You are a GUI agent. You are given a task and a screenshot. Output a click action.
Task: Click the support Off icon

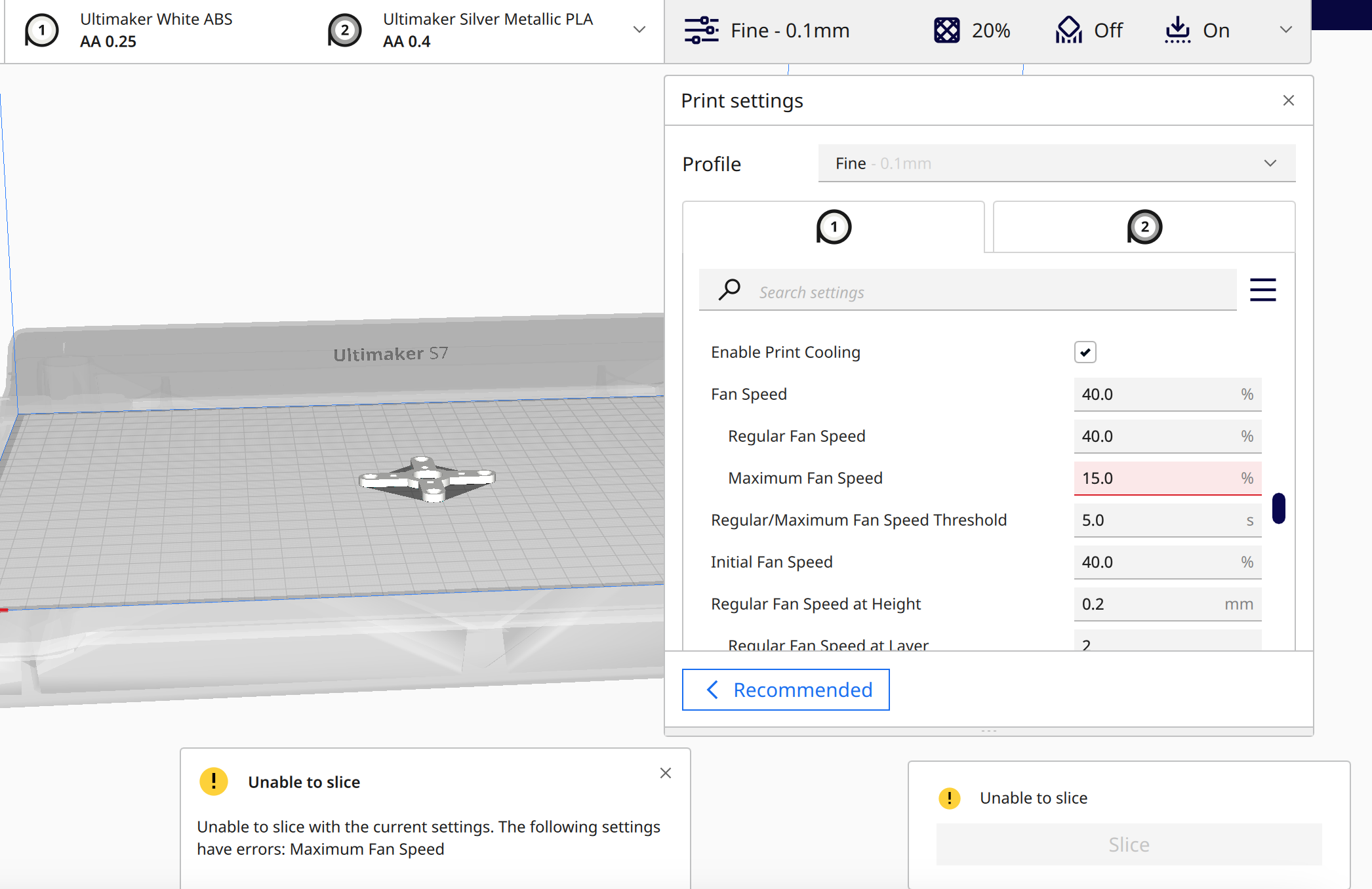point(1068,30)
